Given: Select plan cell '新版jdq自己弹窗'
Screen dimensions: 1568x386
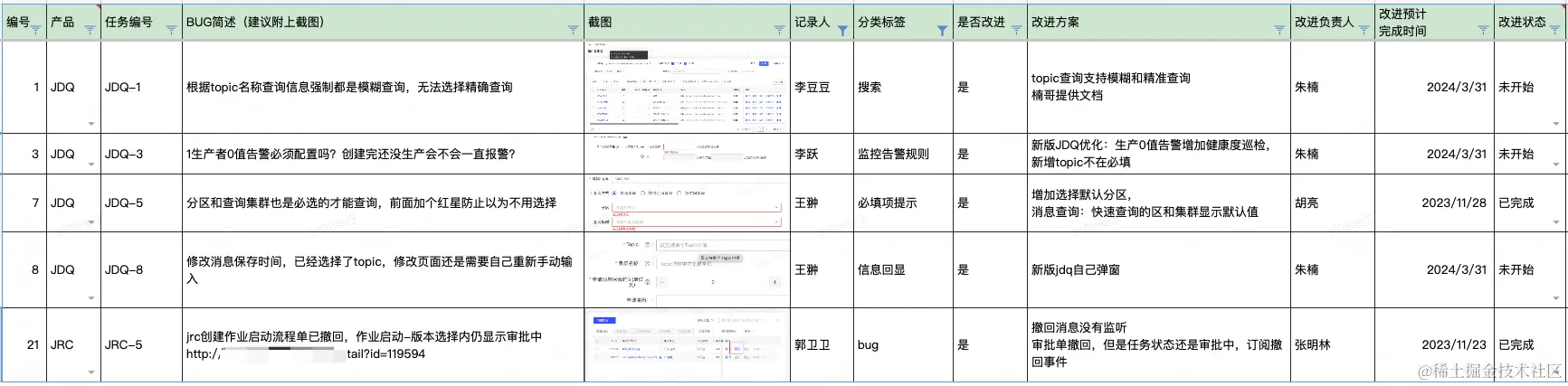Looking at the screenshot, I should click(1158, 269).
